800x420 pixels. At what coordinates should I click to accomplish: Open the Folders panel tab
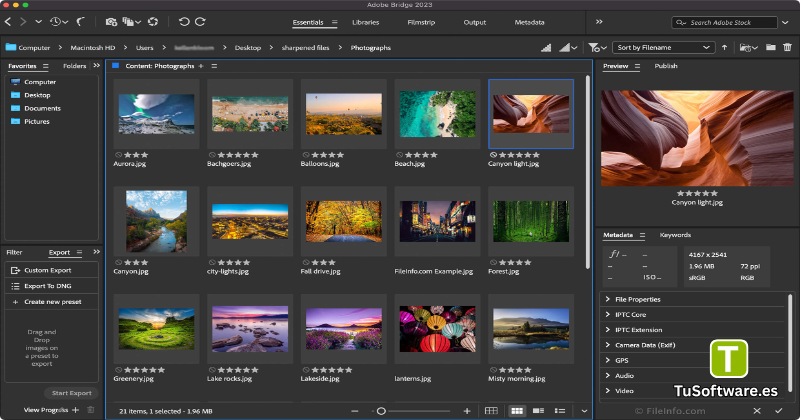pyautogui.click(x=74, y=66)
